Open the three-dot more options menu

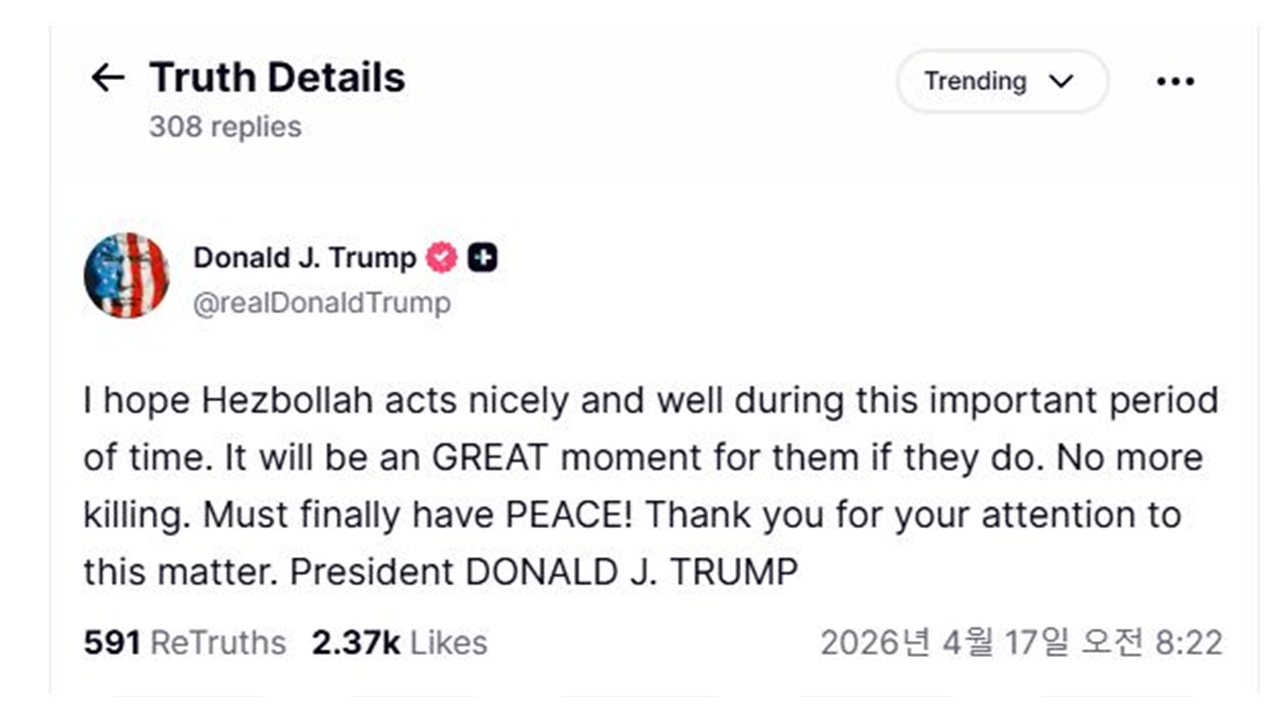click(x=1175, y=82)
